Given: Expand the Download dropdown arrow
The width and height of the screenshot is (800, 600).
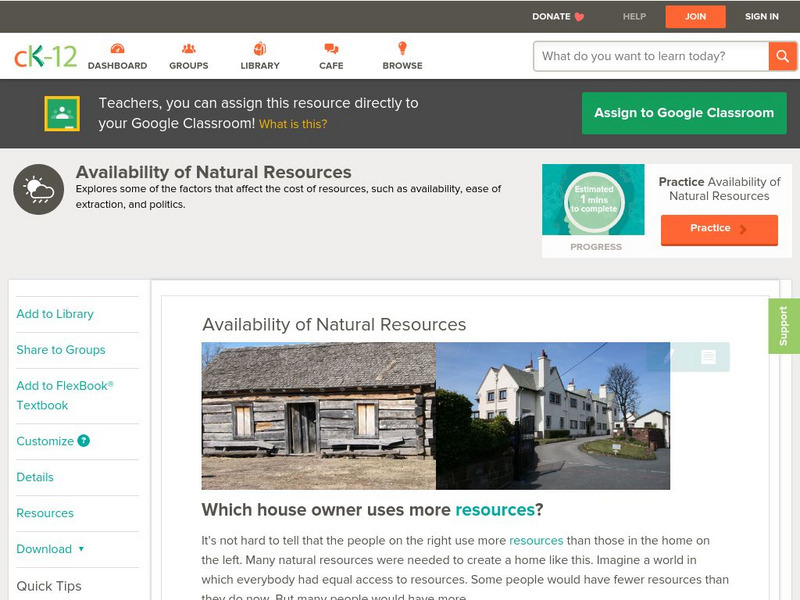Looking at the screenshot, I should point(81,549).
